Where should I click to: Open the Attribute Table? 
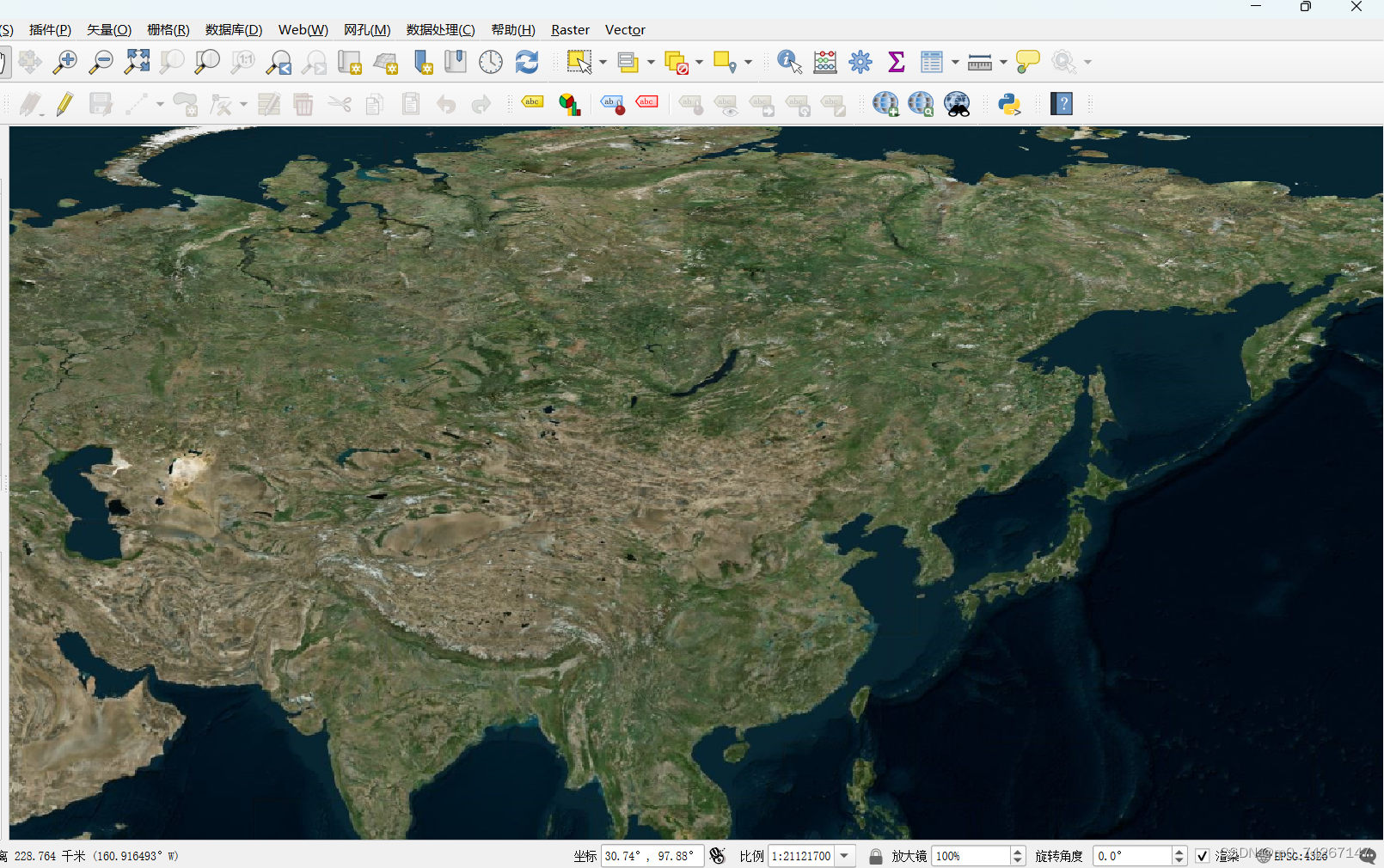pyautogui.click(x=930, y=62)
